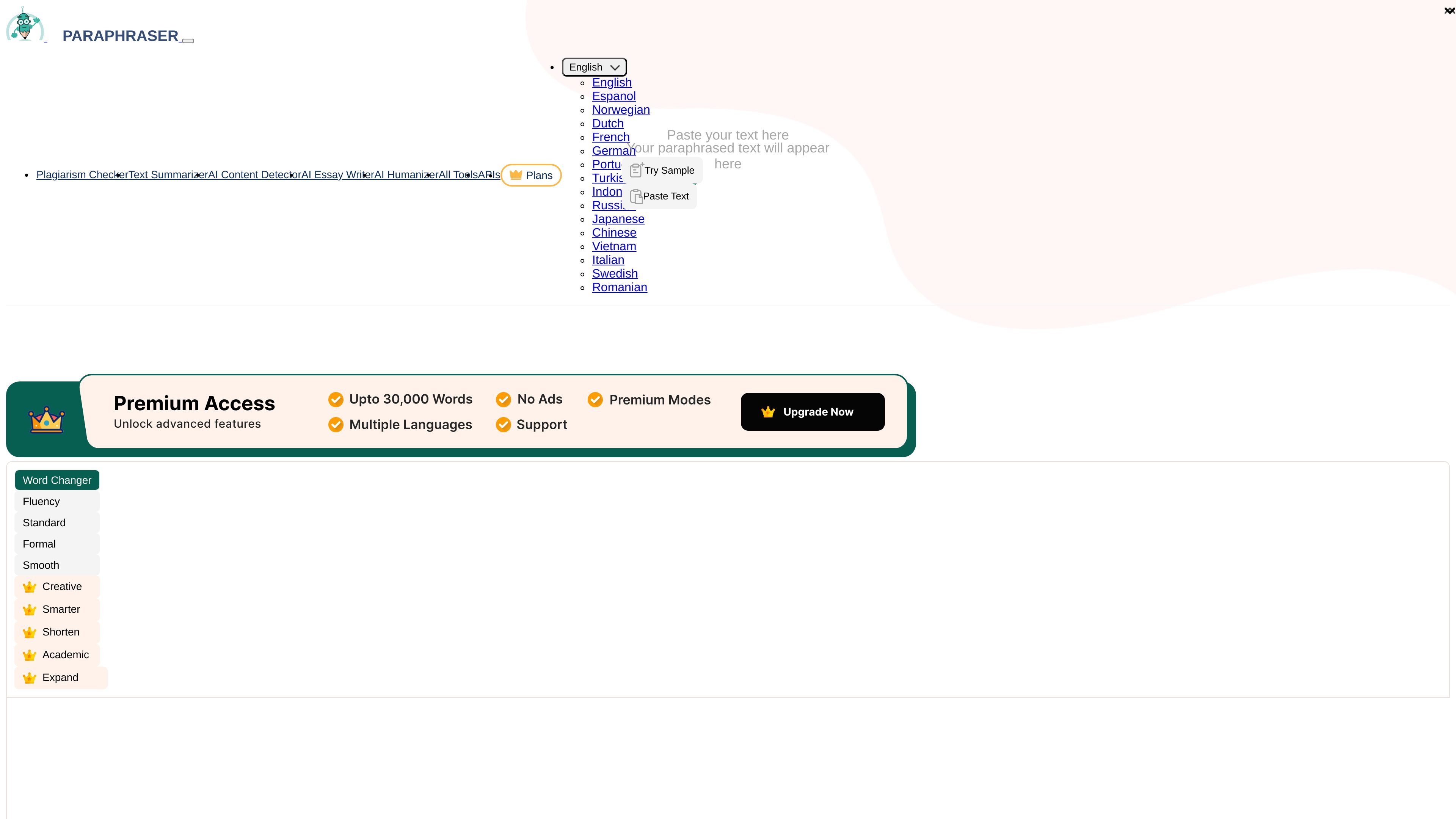The image size is (1456, 819).
Task: Choose Italian language option
Action: 607,259
